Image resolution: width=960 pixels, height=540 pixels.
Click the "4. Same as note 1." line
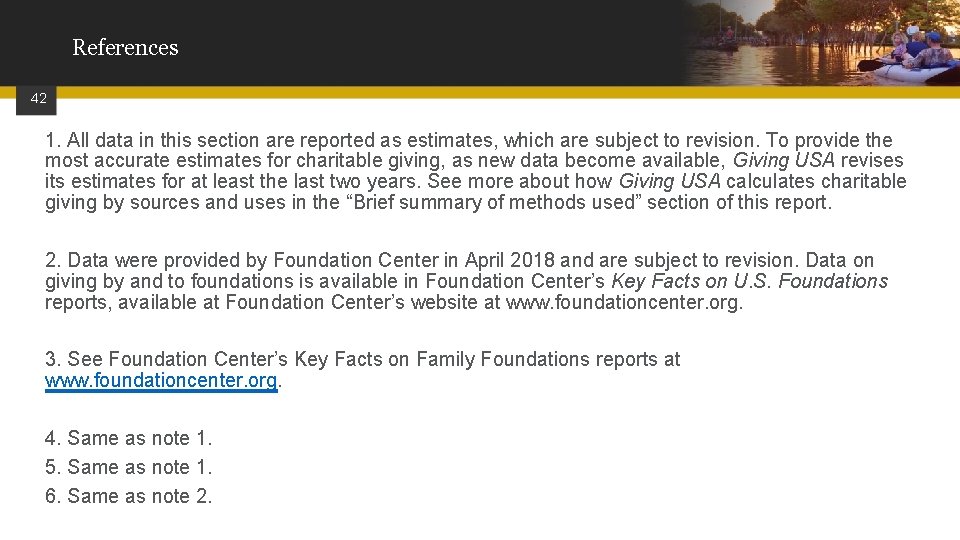(129, 438)
